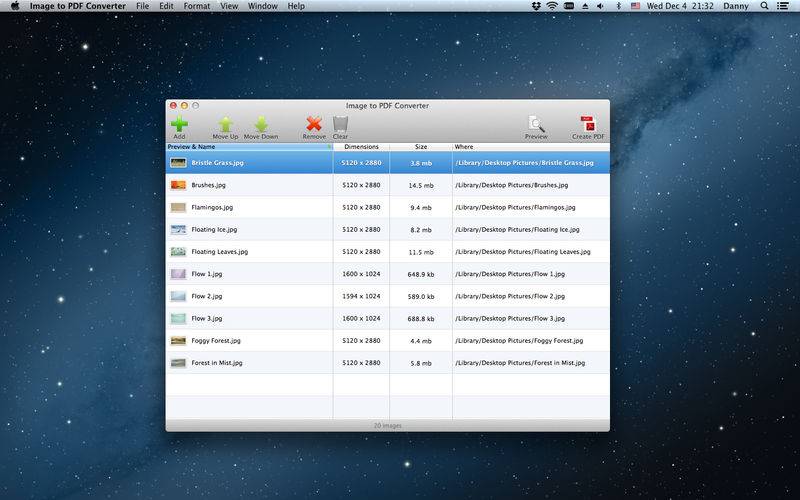Click the /Library/Desktop Pictures/Foggy Forest.jpg path

pos(519,340)
